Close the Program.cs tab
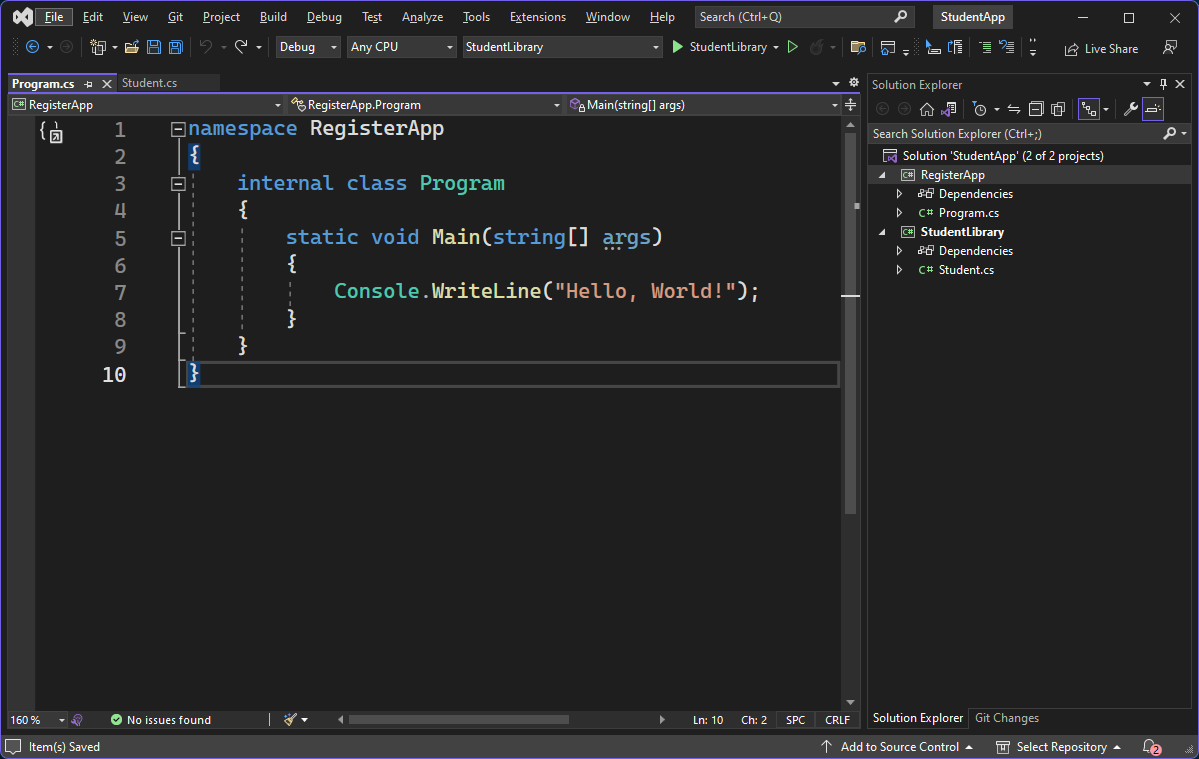The height and width of the screenshot is (759, 1199). [x=107, y=84]
